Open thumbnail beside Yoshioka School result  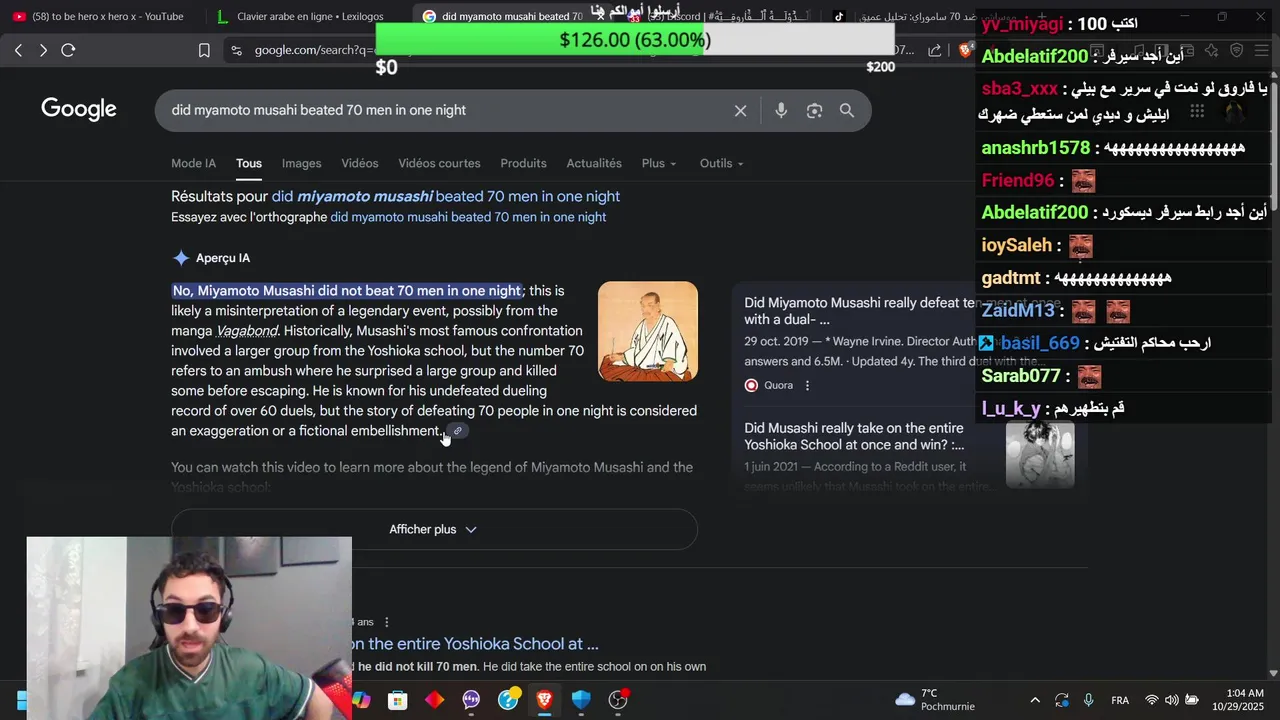coord(1040,455)
